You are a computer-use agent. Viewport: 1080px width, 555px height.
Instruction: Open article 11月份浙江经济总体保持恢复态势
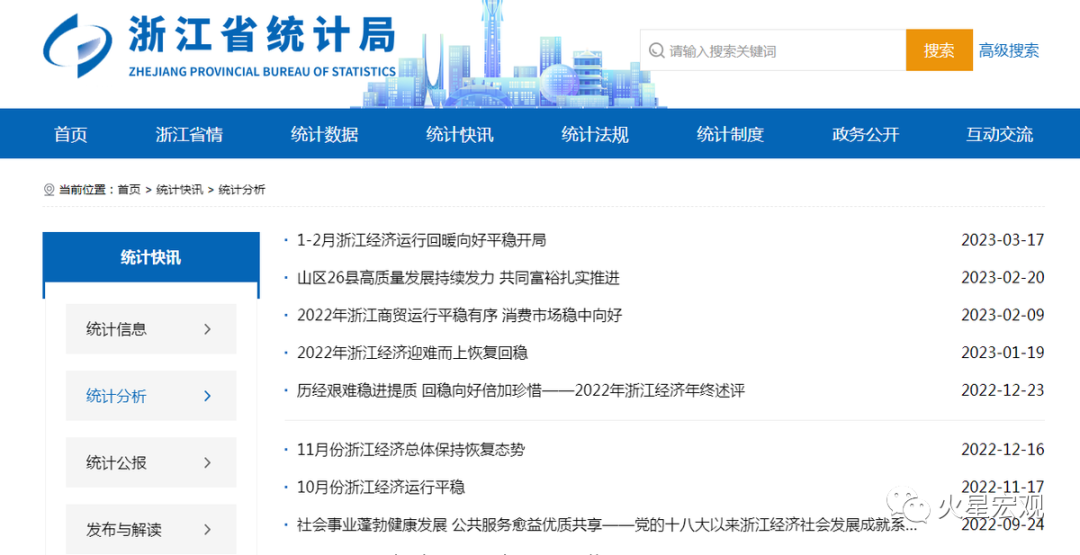coord(411,450)
